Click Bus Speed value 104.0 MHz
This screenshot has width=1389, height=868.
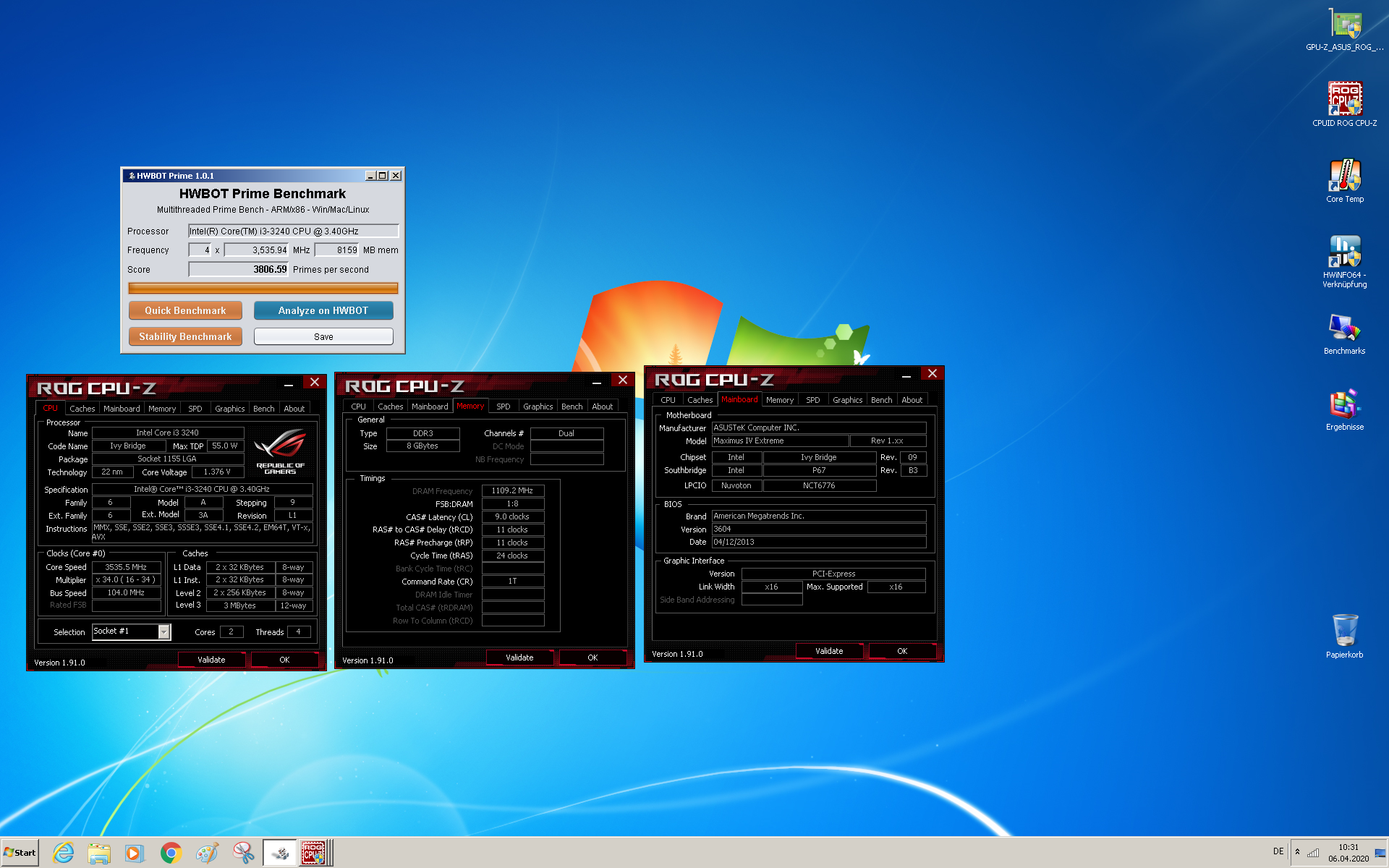click(126, 592)
